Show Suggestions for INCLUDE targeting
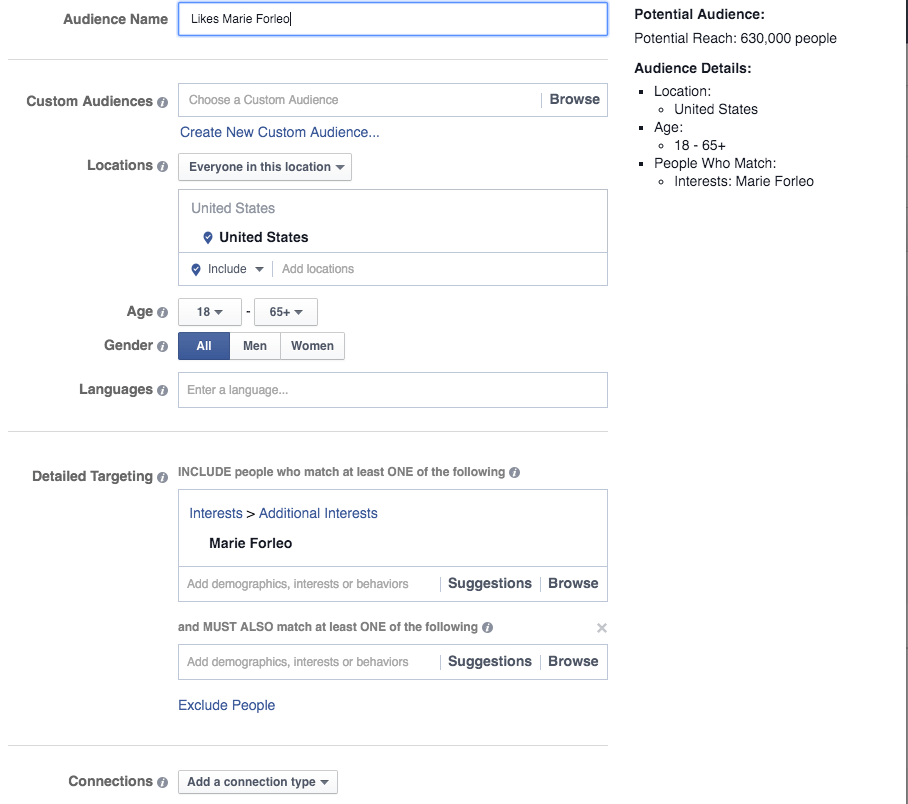Screen dimensions: 908x804 click(489, 583)
